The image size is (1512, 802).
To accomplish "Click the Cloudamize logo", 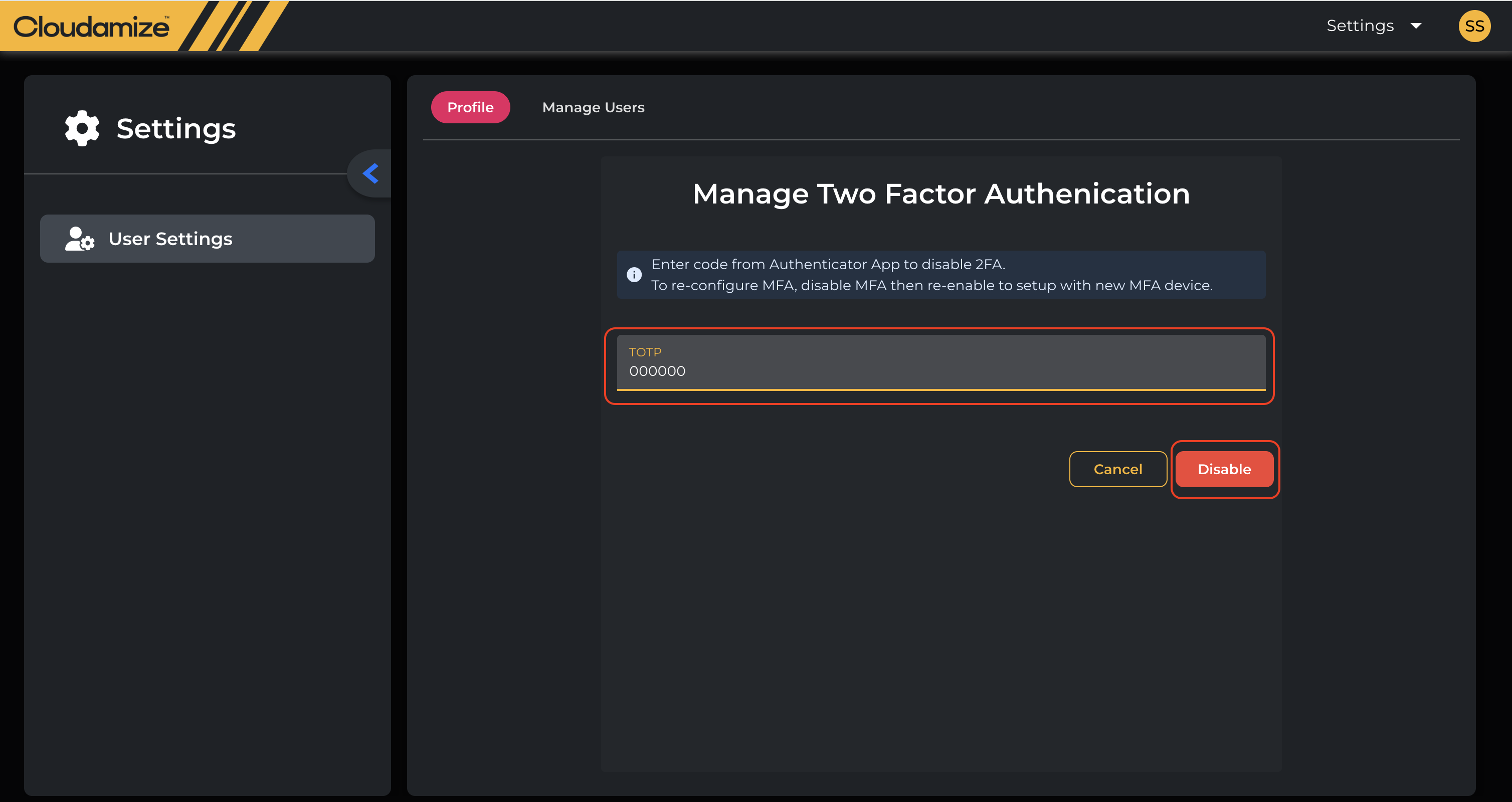I will click(92, 27).
